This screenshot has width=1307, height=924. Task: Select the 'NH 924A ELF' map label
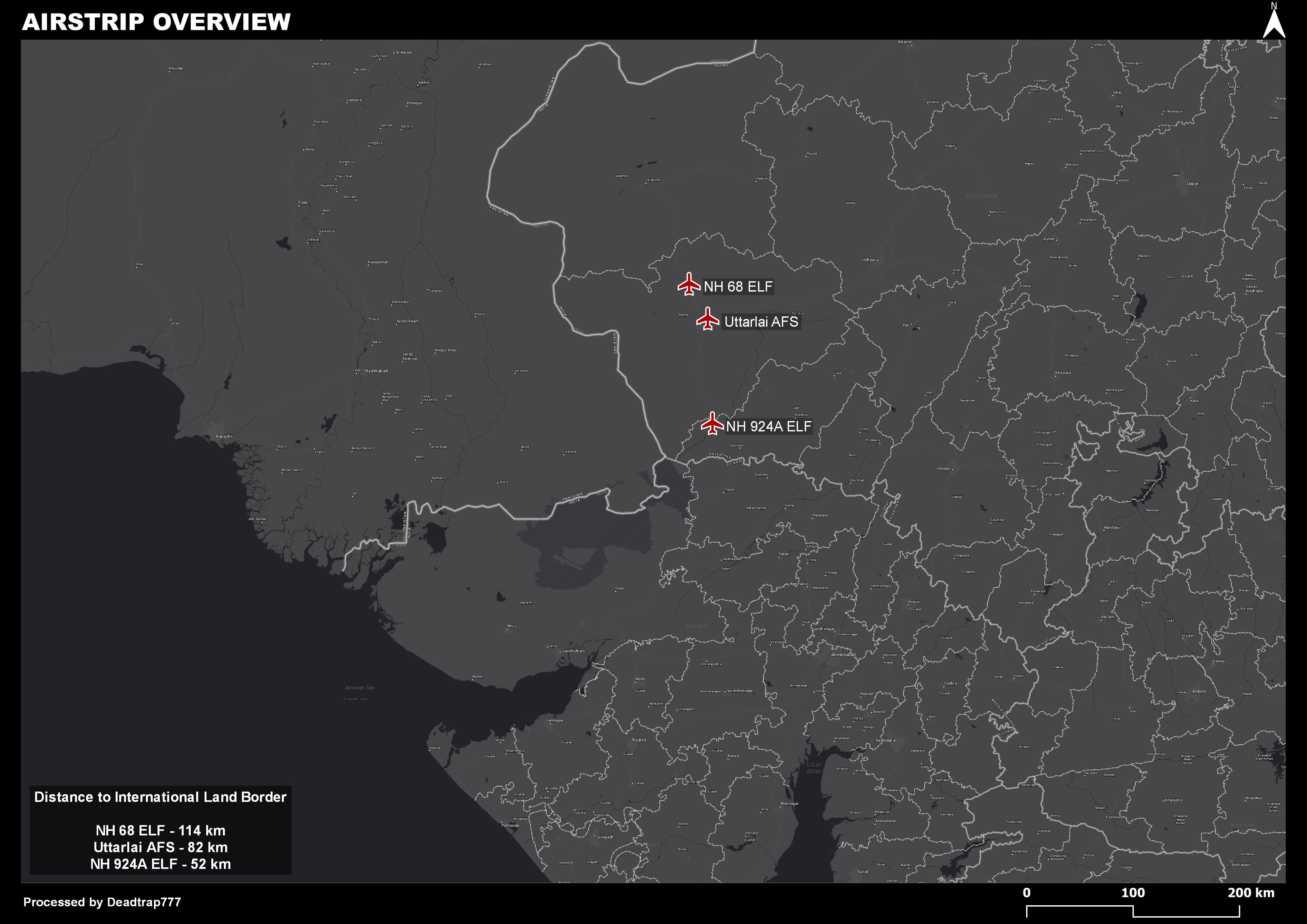click(x=768, y=427)
